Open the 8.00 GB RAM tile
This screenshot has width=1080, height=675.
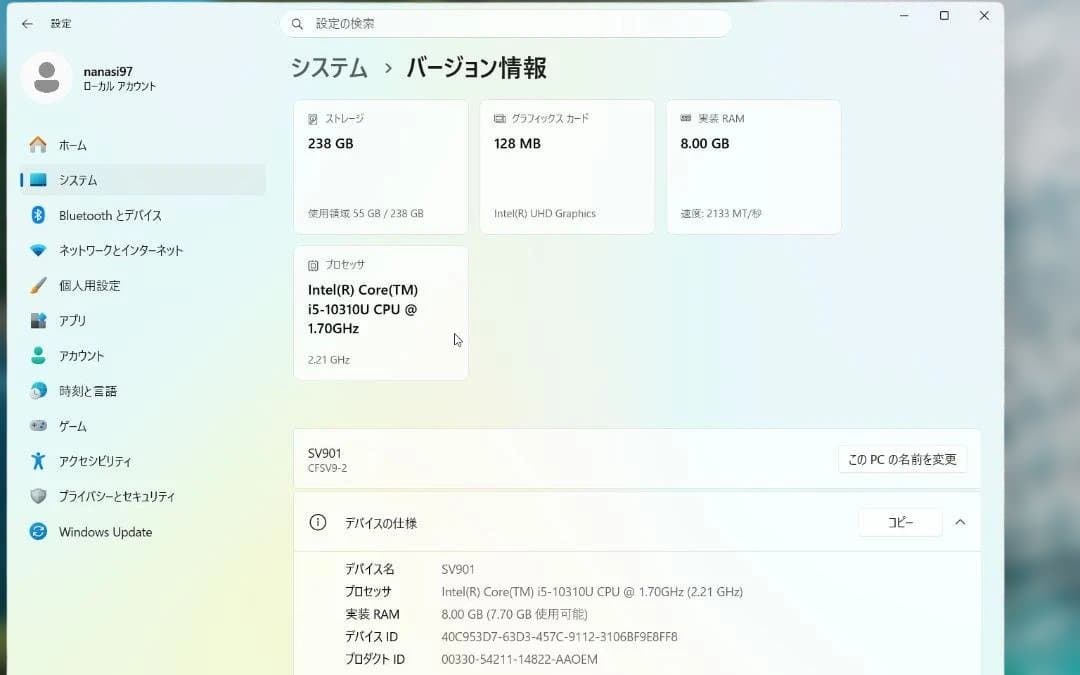(754, 167)
